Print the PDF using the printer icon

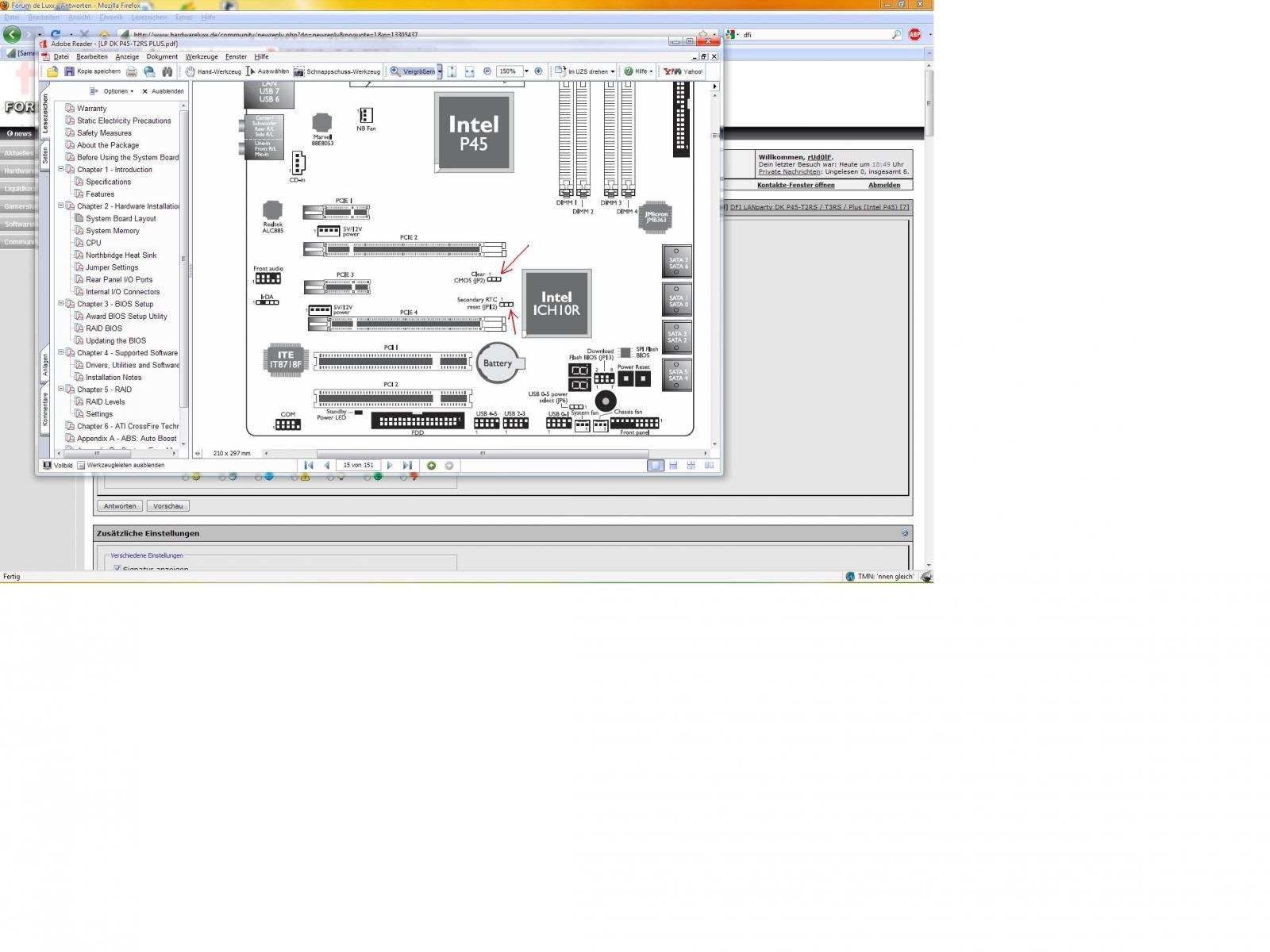[x=132, y=71]
